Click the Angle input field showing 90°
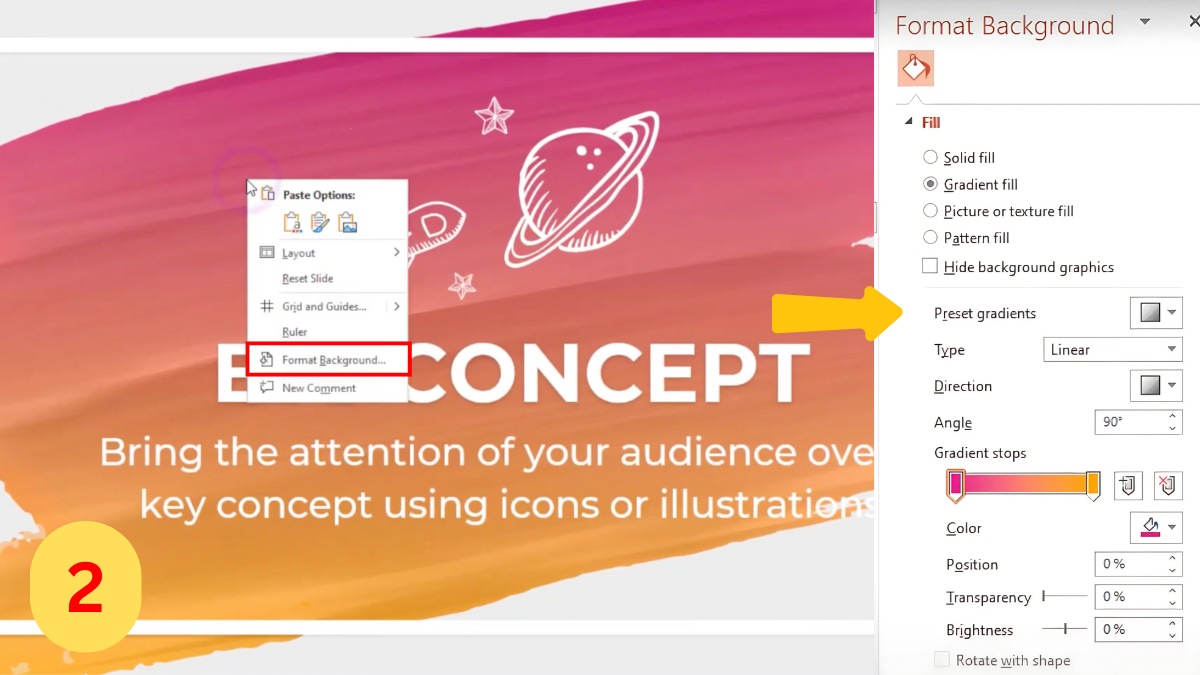1200x675 pixels. click(x=1128, y=423)
